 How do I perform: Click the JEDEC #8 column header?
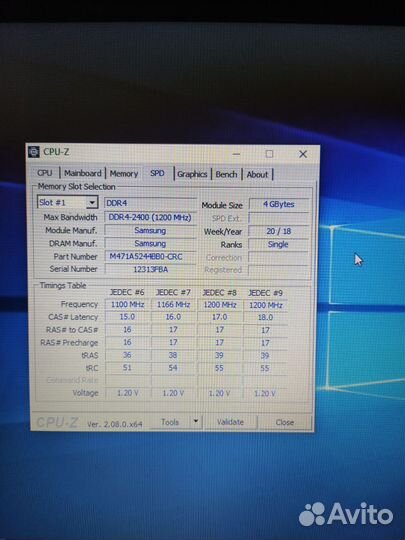click(219, 293)
